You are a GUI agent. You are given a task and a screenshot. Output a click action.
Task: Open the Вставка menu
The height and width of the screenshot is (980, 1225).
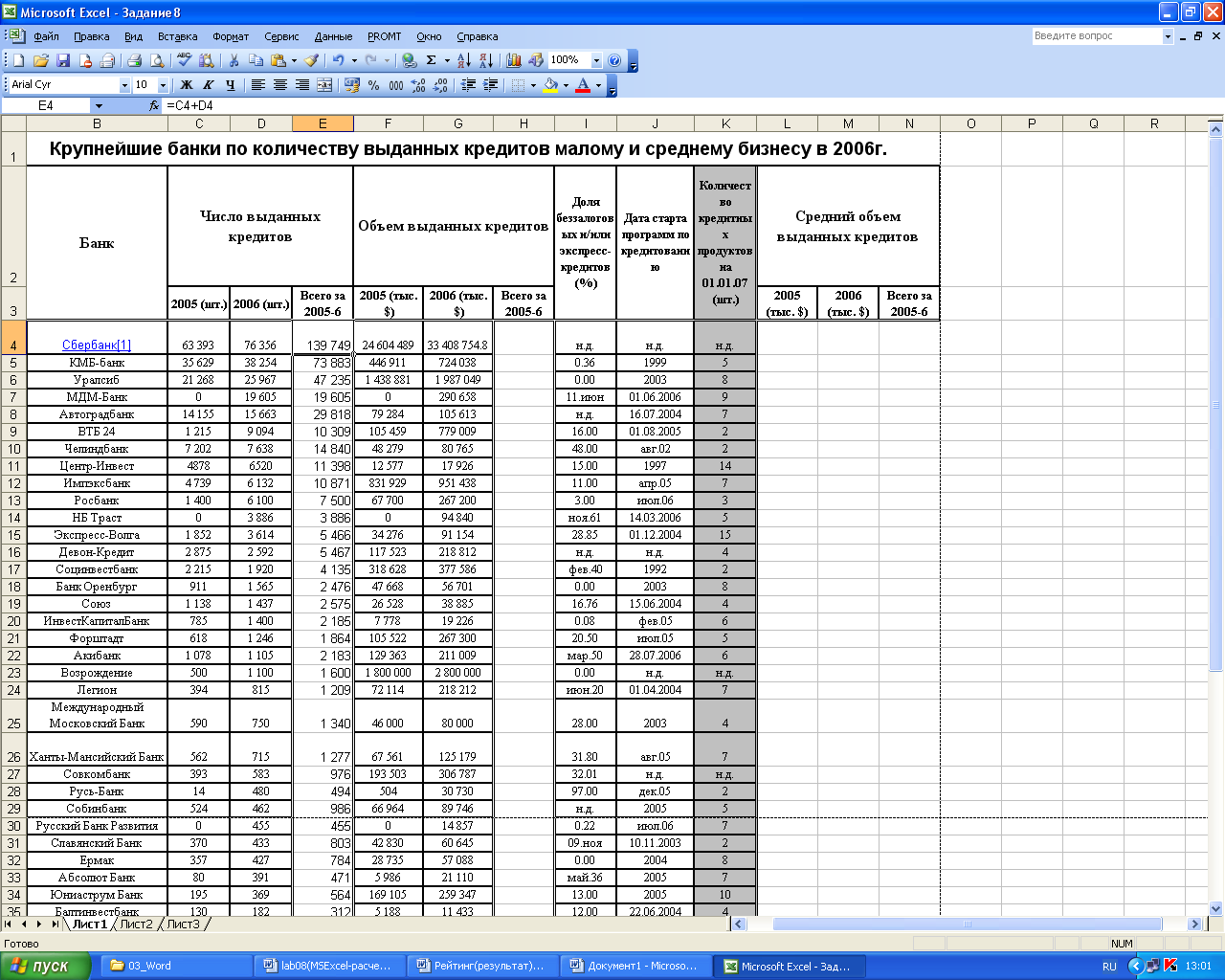pyautogui.click(x=177, y=36)
